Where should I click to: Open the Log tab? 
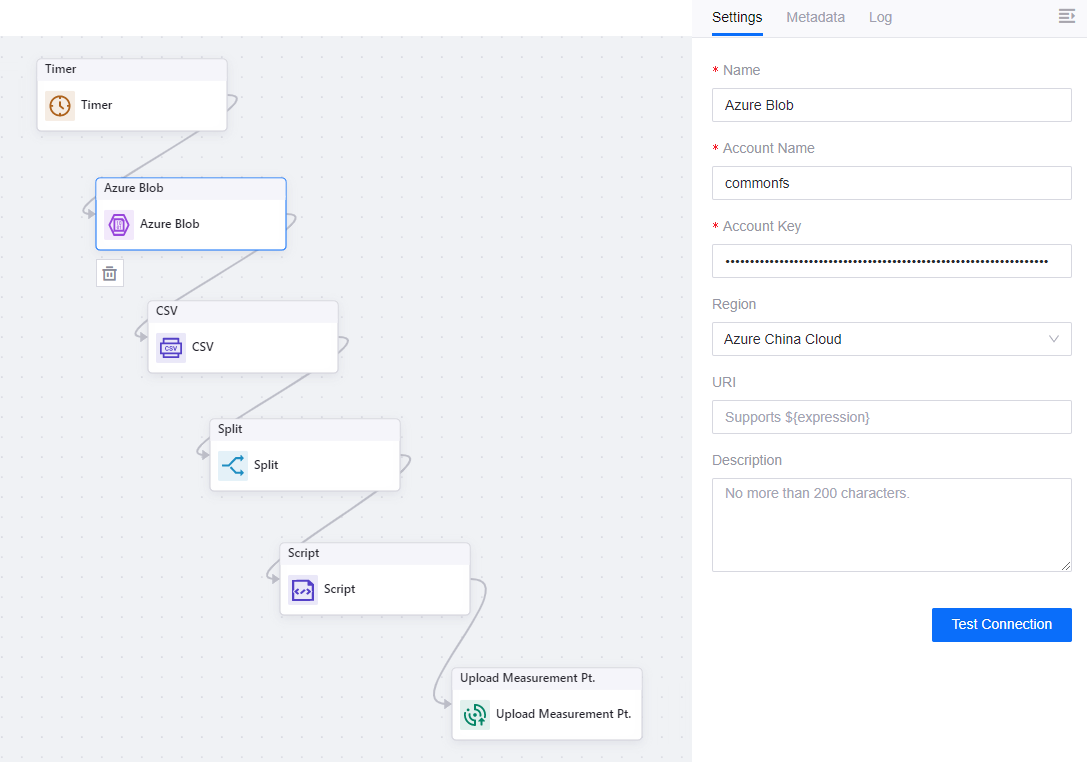tap(880, 17)
